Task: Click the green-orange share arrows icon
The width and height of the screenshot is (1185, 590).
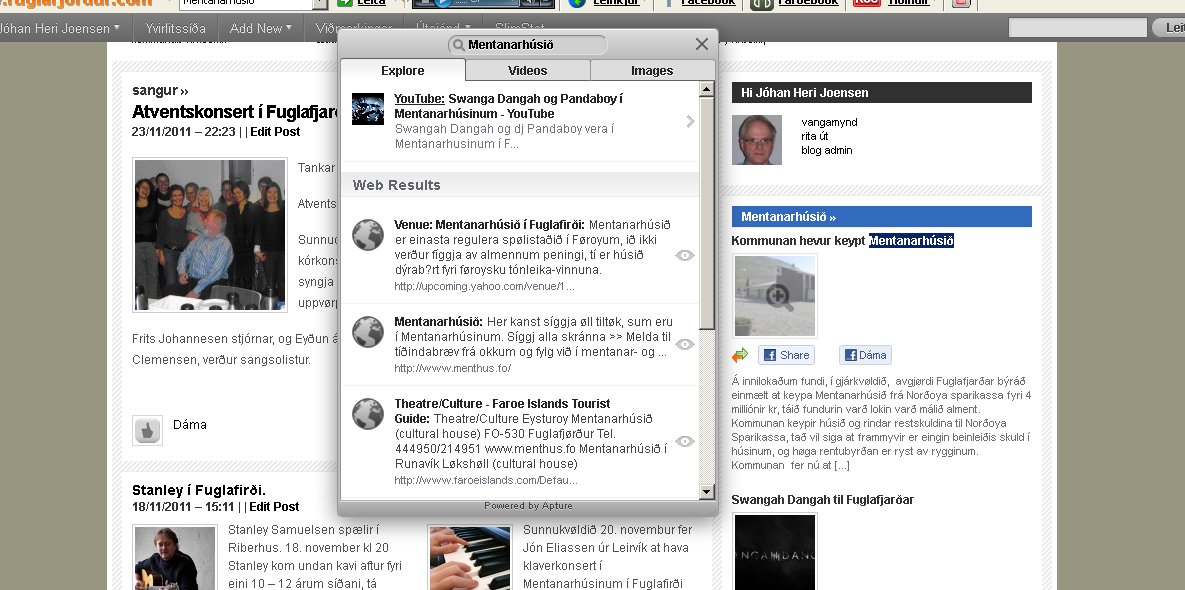Action: [740, 355]
